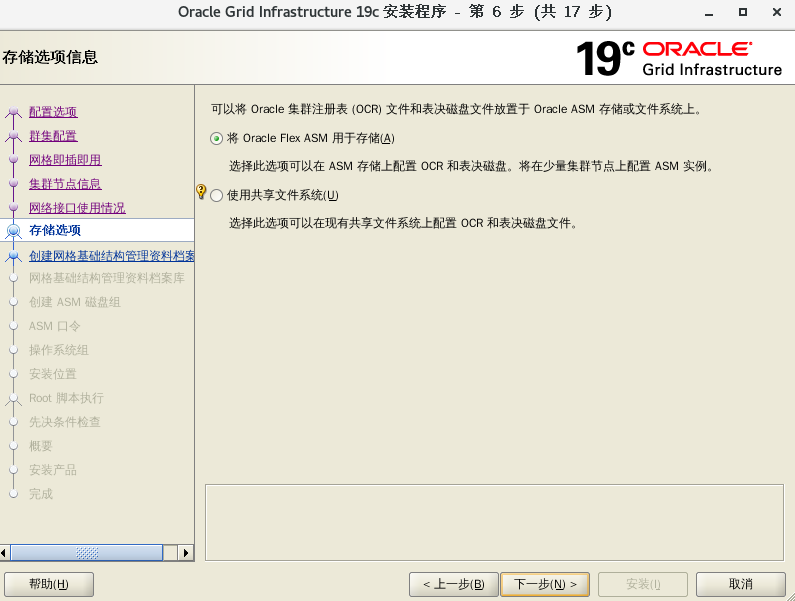Maximize the installer window
The width and height of the screenshot is (795, 601).
(743, 12)
